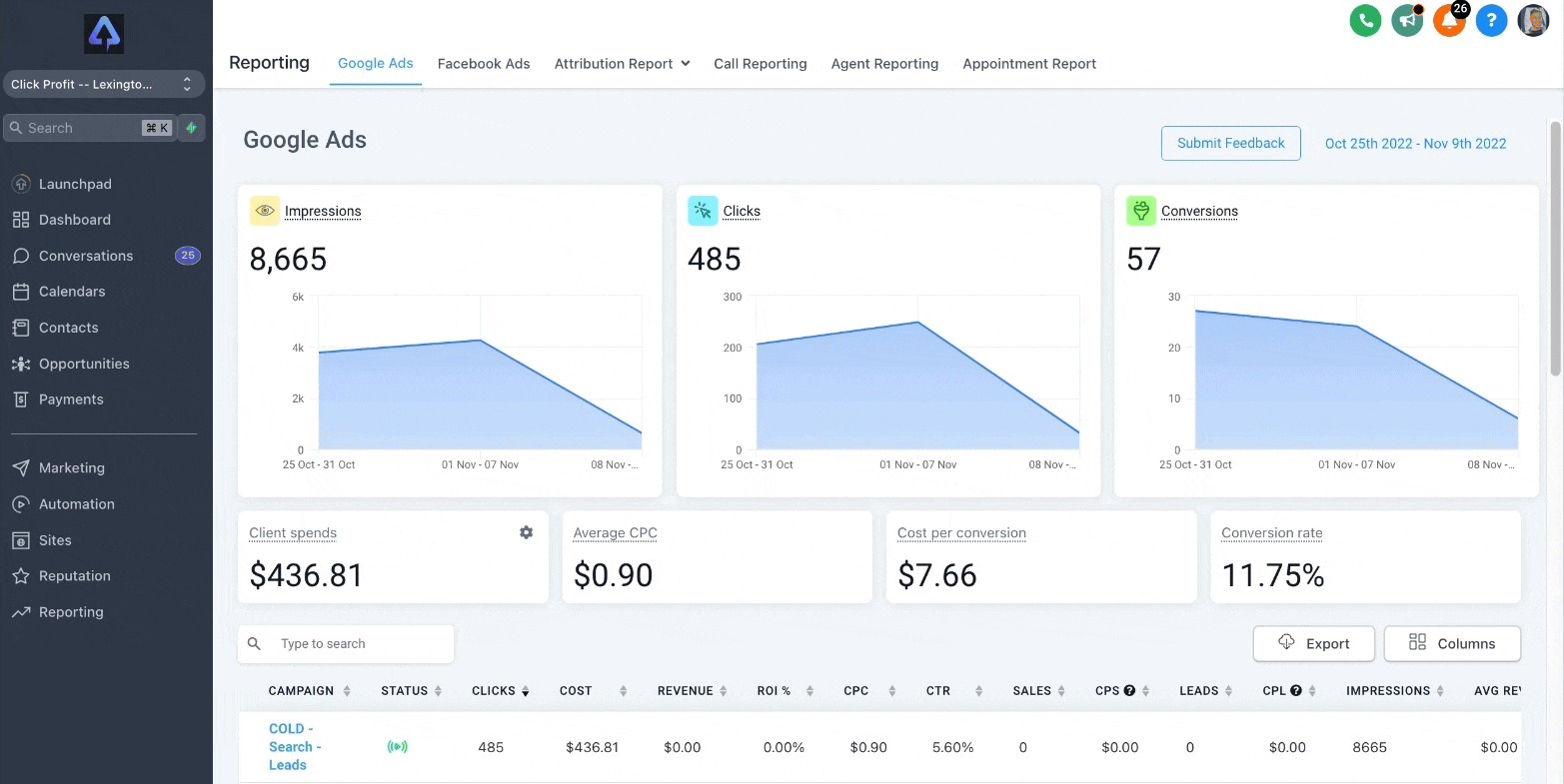Image resolution: width=1564 pixels, height=784 pixels.
Task: Click the $436.81 cost cell
Action: click(x=592, y=747)
